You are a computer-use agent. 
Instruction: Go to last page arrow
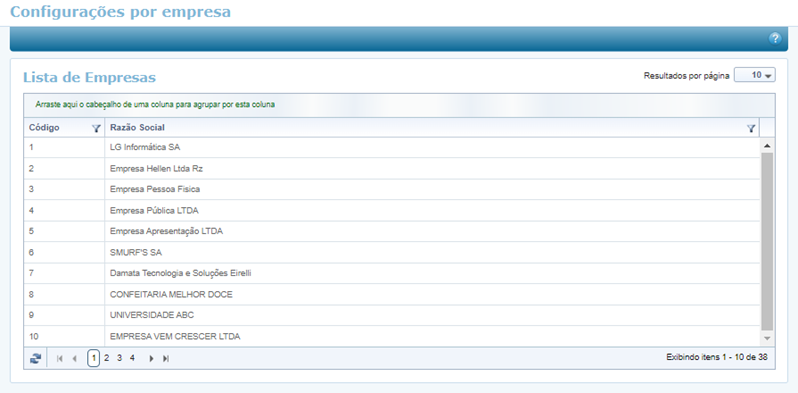point(165,358)
